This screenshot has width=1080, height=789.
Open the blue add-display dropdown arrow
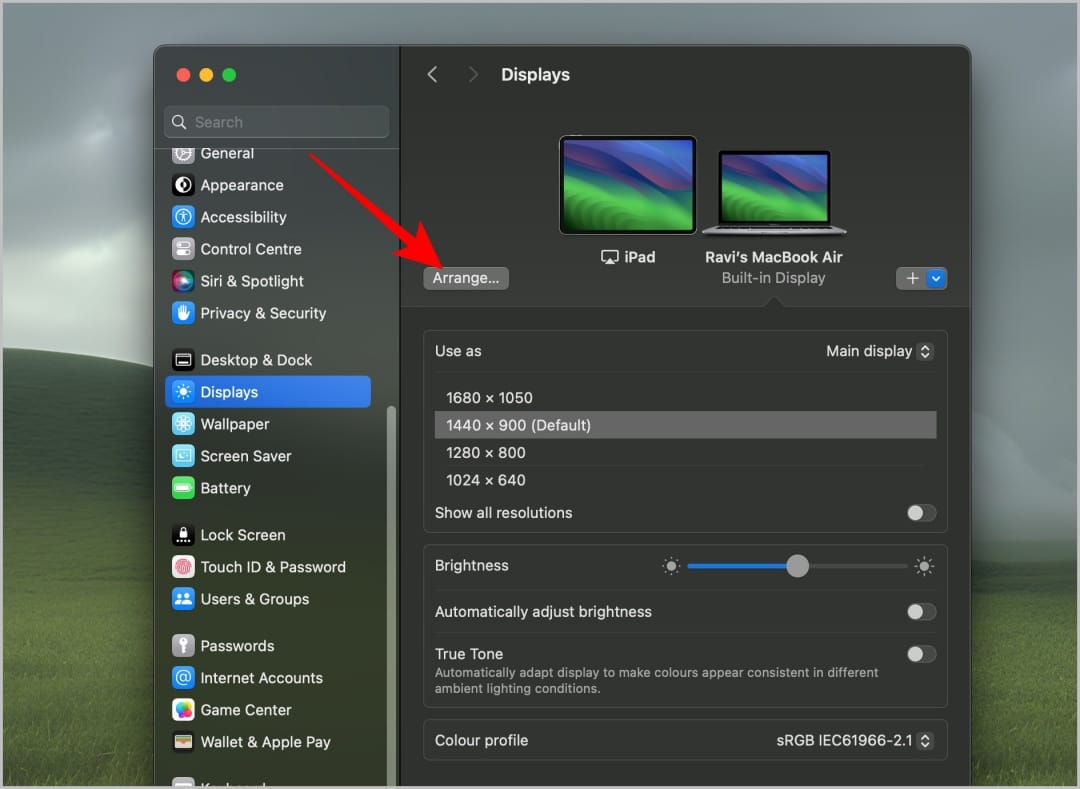click(x=936, y=278)
